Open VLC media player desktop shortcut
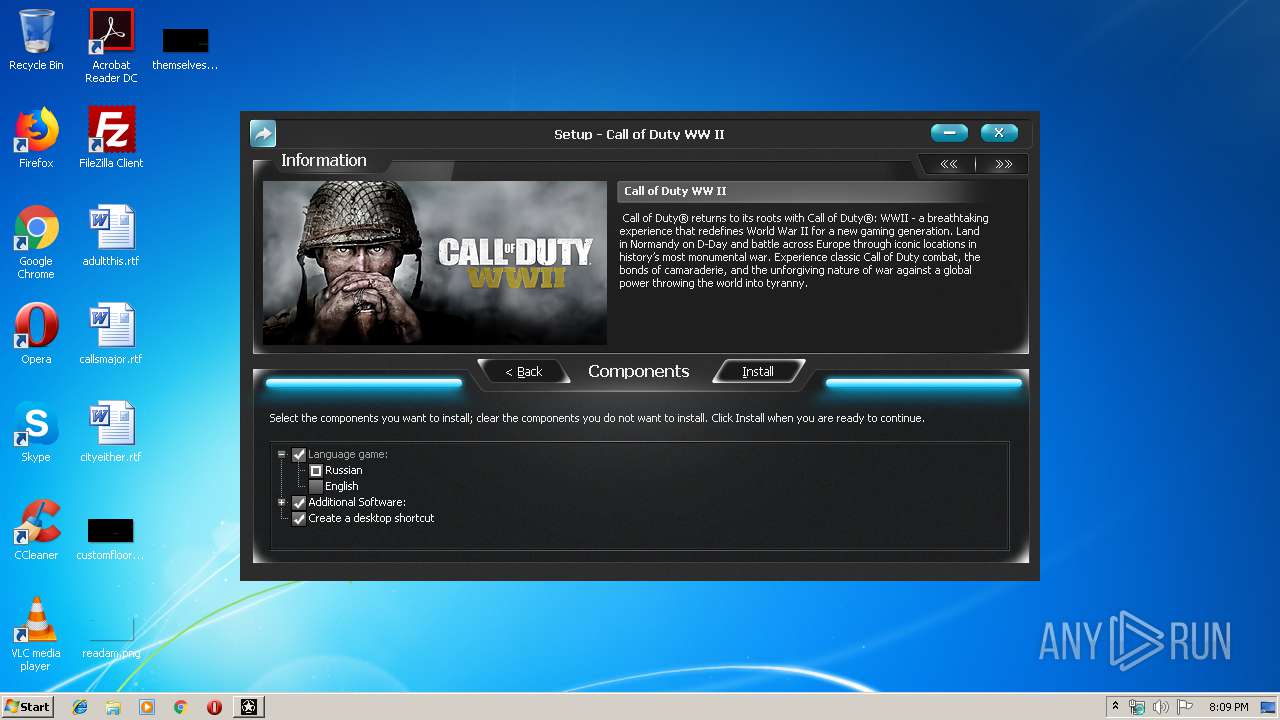This screenshot has height=720, width=1280. pyautogui.click(x=36, y=634)
